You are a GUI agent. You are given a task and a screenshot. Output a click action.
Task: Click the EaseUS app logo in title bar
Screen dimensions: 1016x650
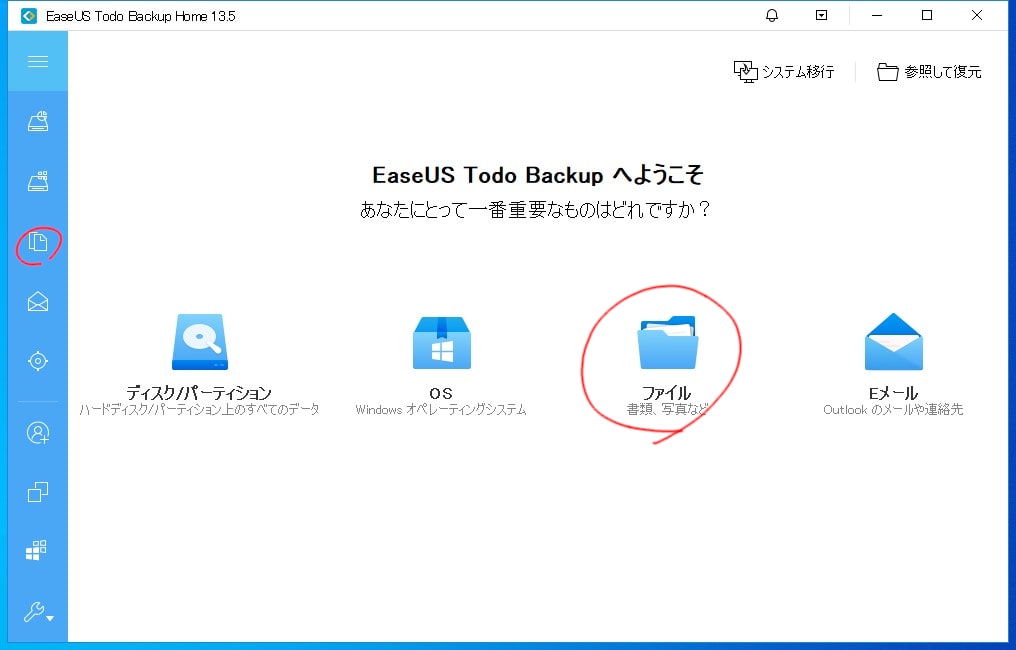pos(29,16)
